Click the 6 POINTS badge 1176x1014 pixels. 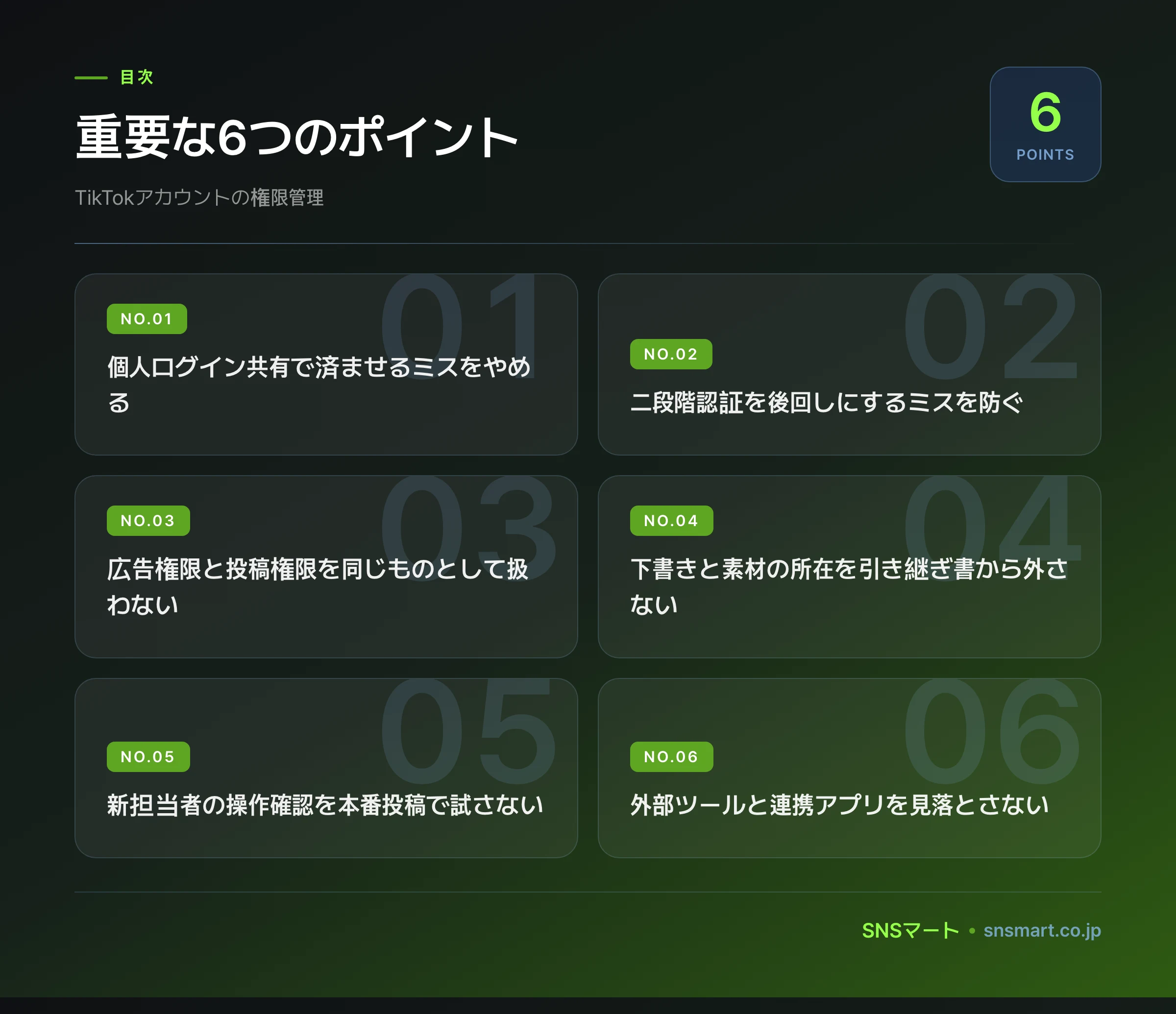1045,124
